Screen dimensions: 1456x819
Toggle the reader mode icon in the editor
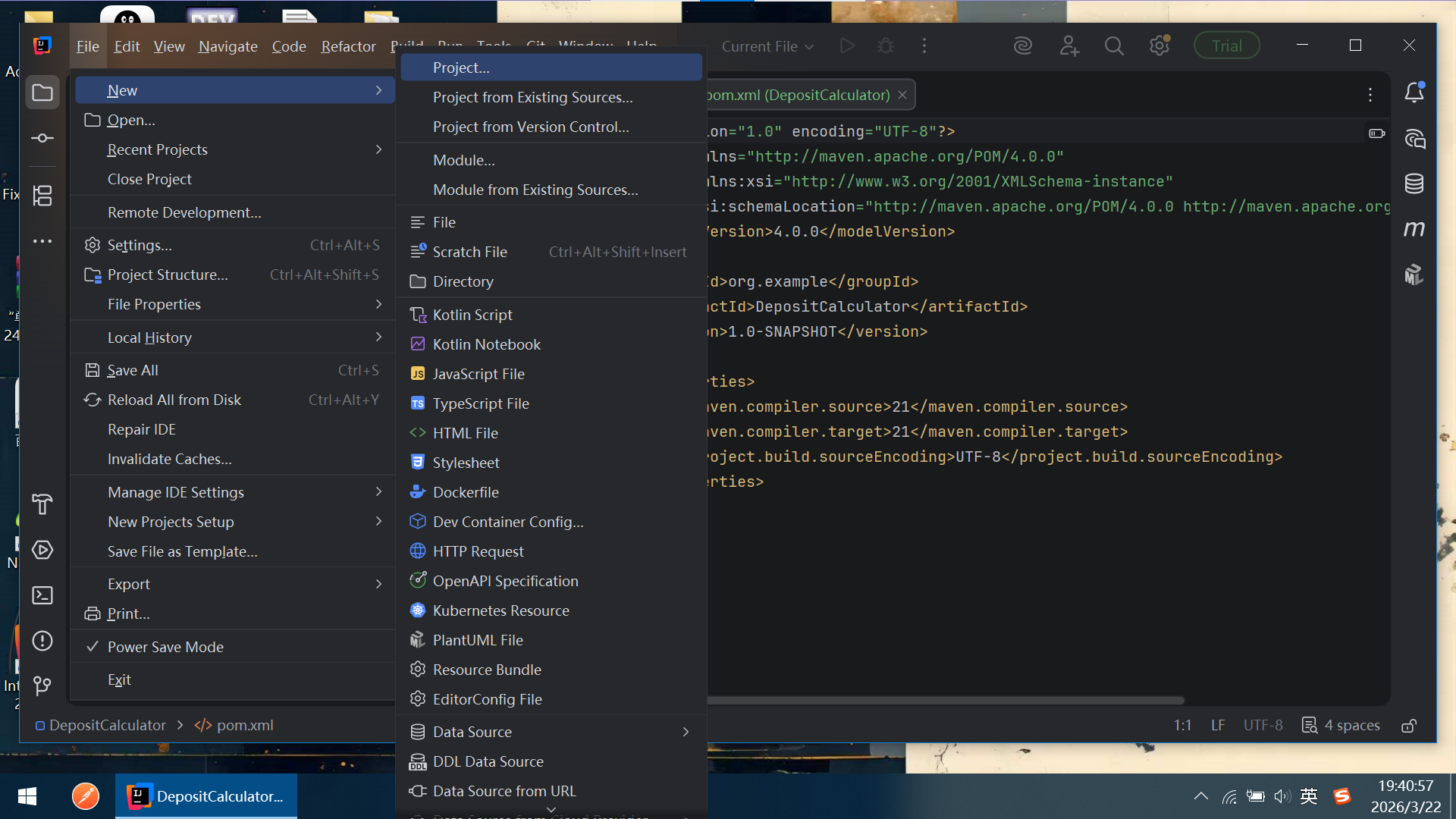point(1377,133)
